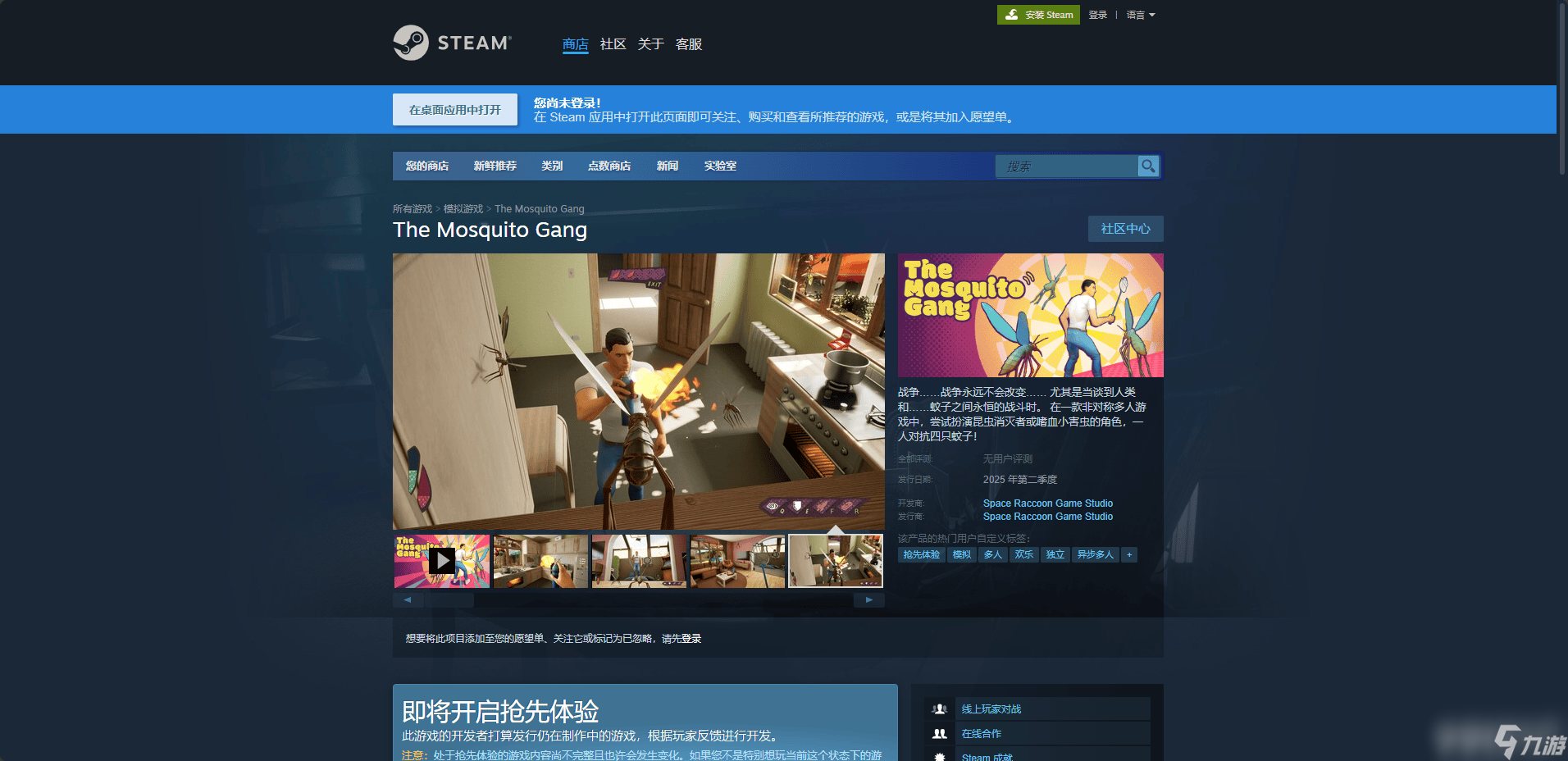Screen dimensions: 1568x761
Task: Click the play icon on video thumbnail
Action: pos(442,561)
